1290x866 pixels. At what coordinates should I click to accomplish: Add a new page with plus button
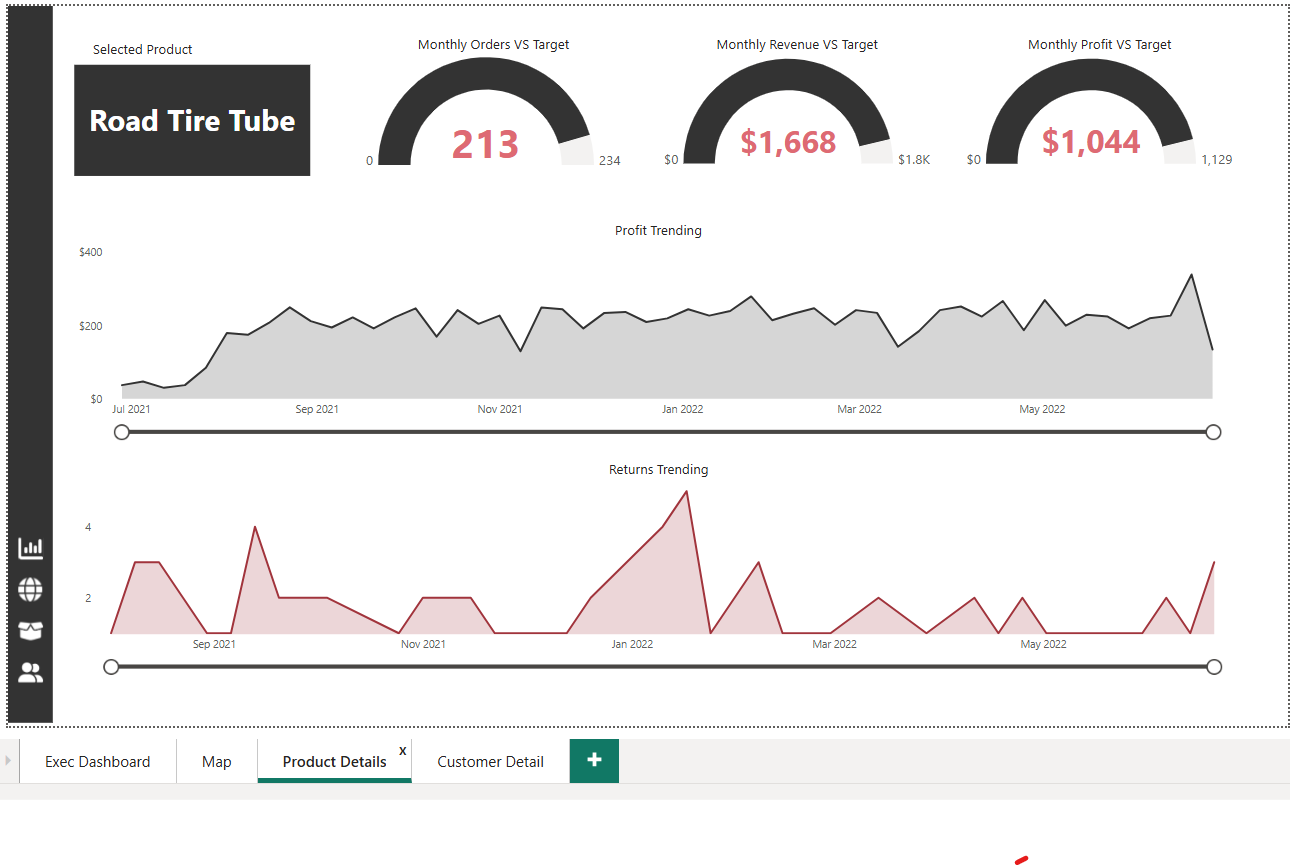[594, 760]
